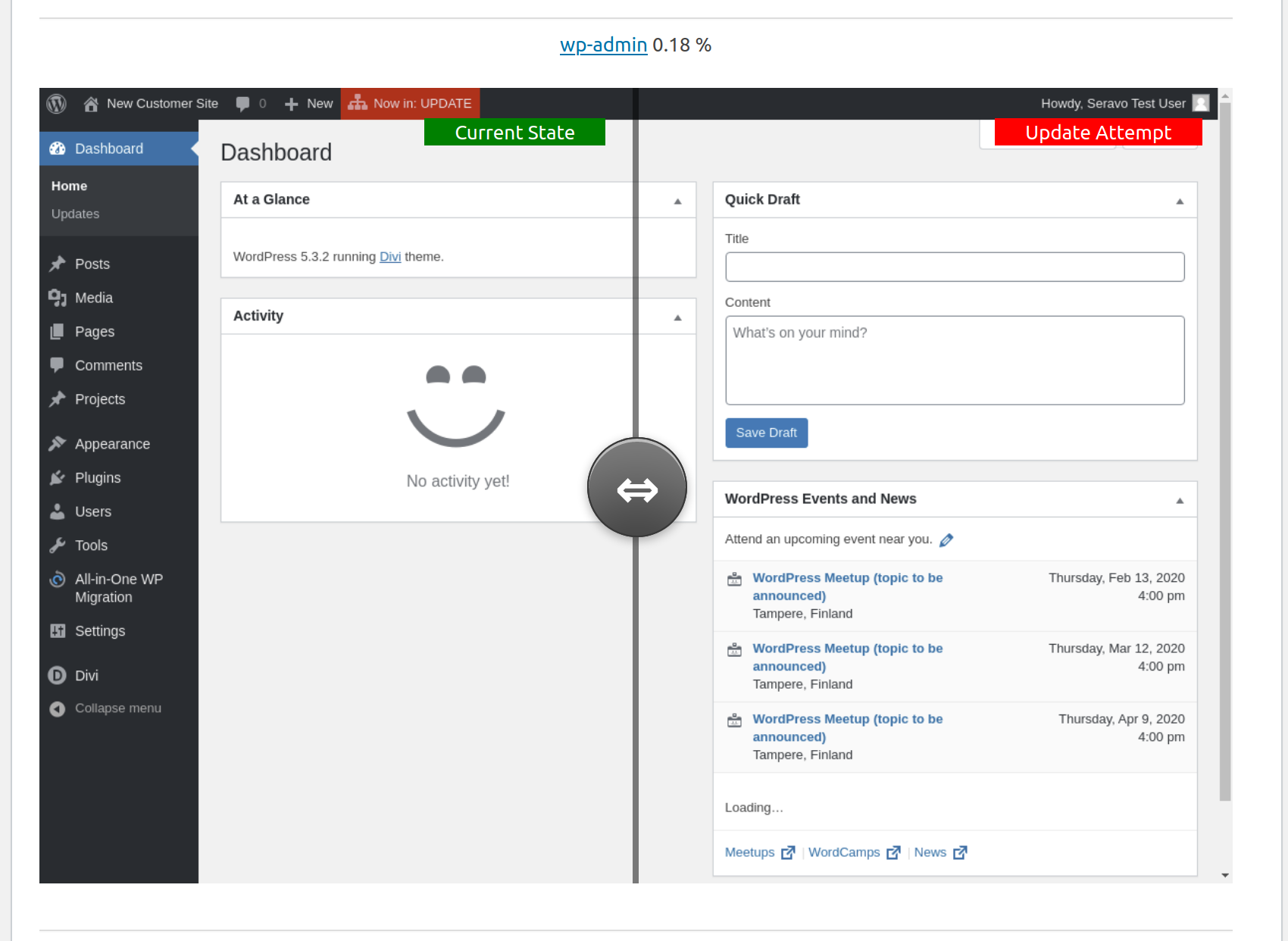The image size is (1288, 941).
Task: Click calendar icon of Feb 13 meetup
Action: [x=735, y=580]
